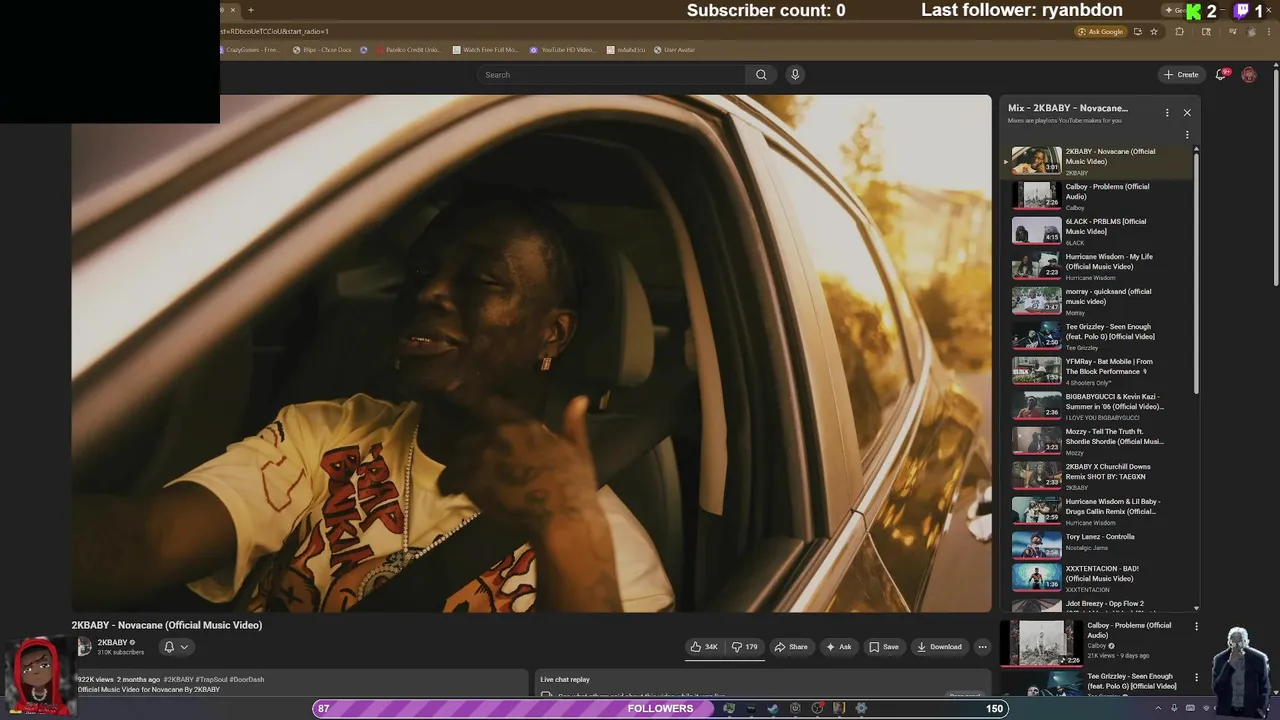Click the YouTube search magnifier button
This screenshot has height=720, width=1280.
[x=761, y=75]
